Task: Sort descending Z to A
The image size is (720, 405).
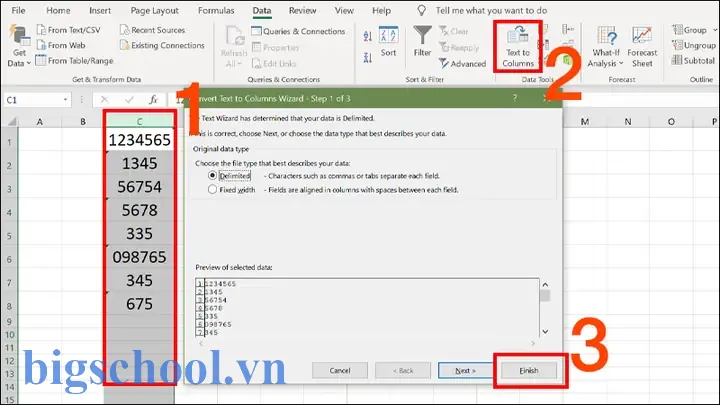Action: 368,58
